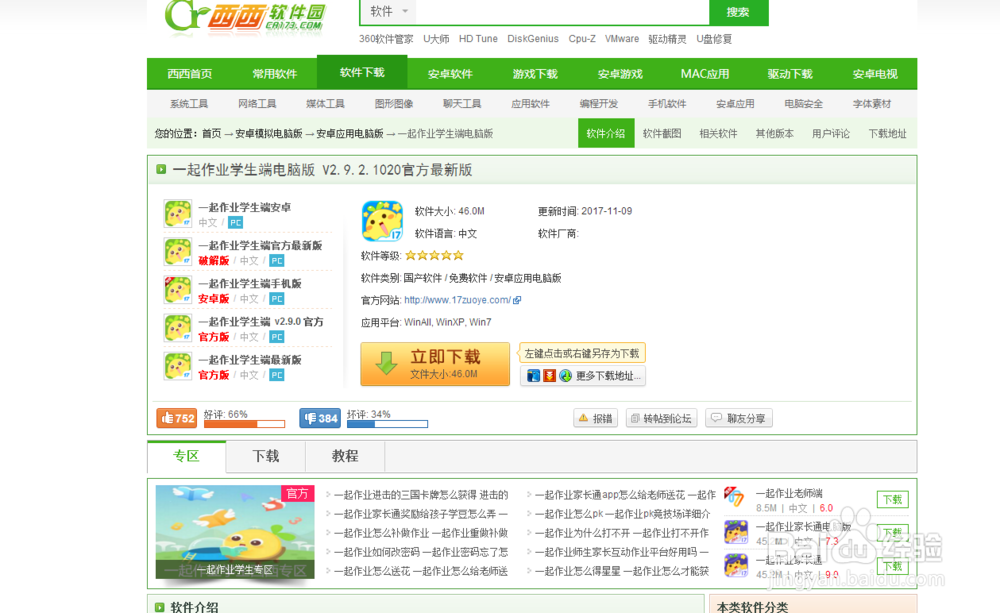1000x613 pixels.
Task: Open the official site http://www.17zuoye.com/ link
Action: pos(457,300)
